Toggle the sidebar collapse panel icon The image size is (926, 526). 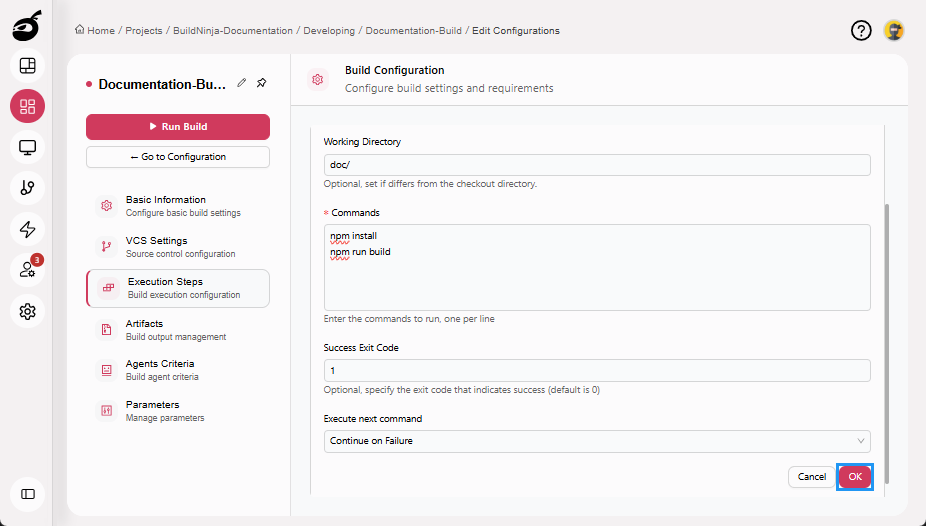27,494
